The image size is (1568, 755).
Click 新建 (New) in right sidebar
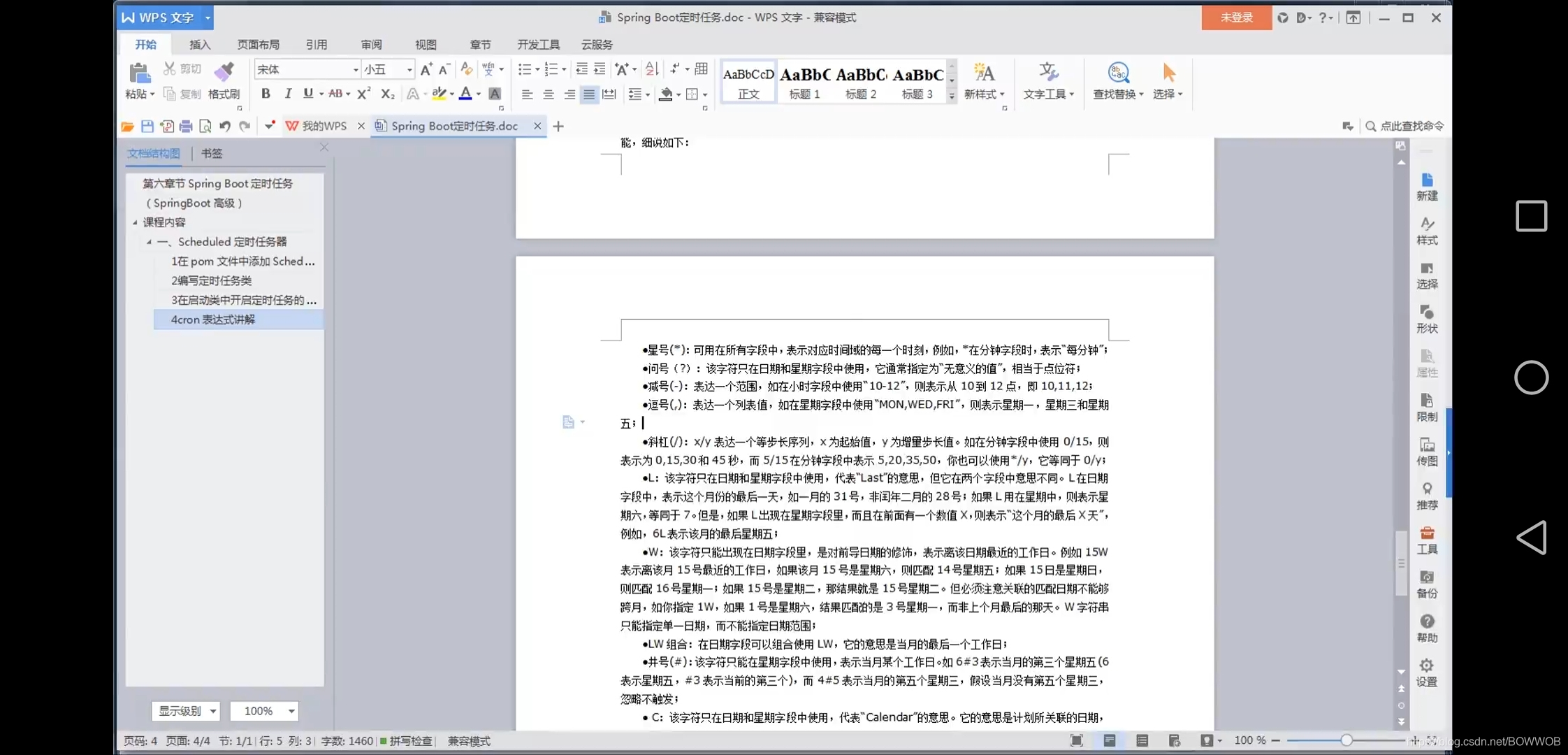1427,187
